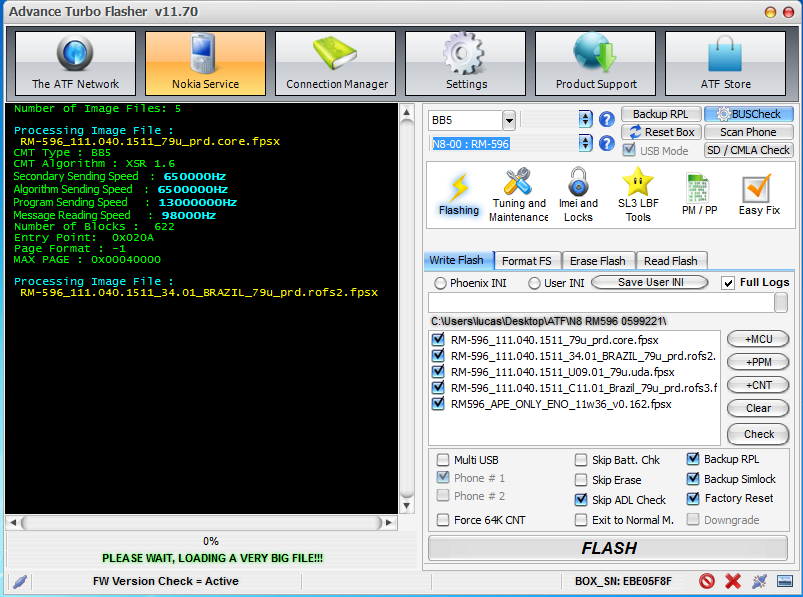Toggle USB Mode checkbox
803x597 pixels.
pyautogui.click(x=629, y=151)
